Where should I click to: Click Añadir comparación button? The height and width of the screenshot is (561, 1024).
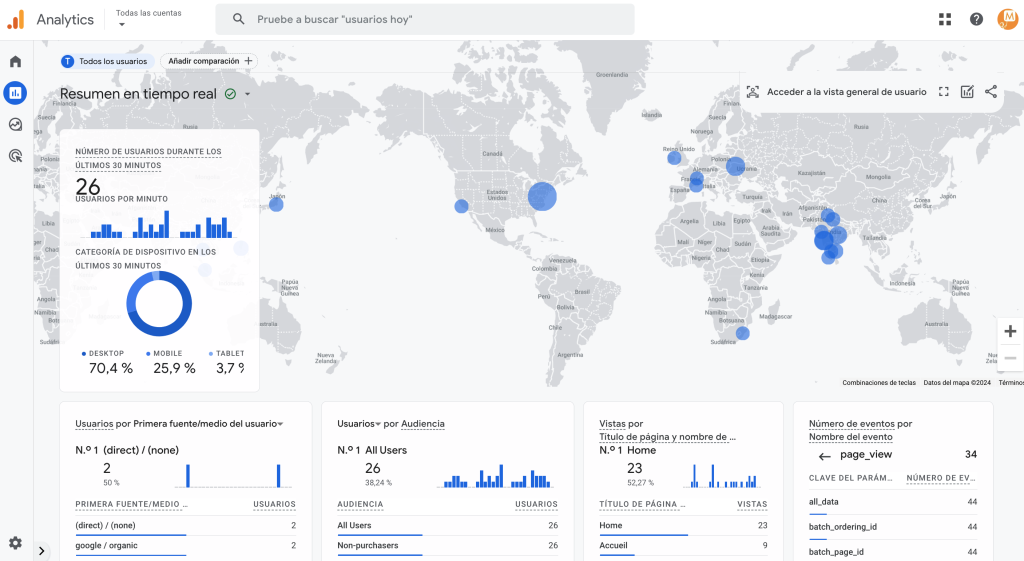(x=209, y=61)
